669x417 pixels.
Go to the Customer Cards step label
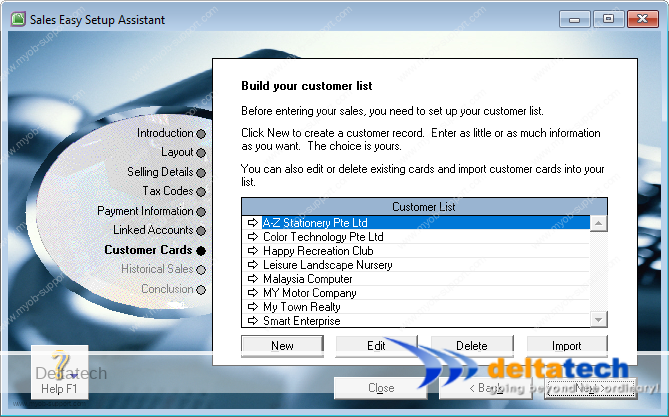coord(148,250)
